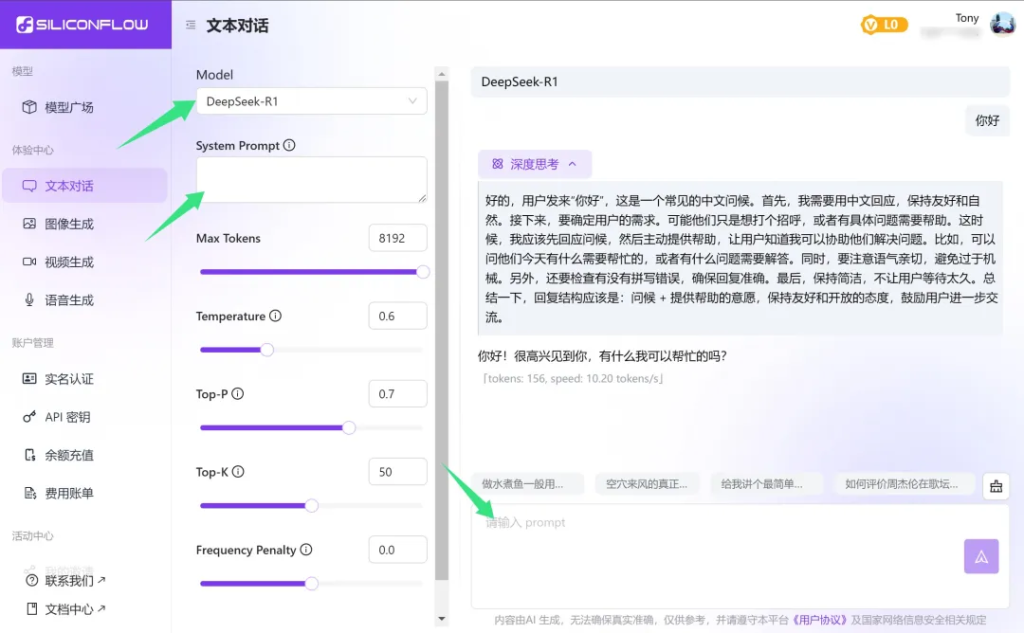1024x633 pixels.
Task: Click the Temperature info icon
Action: (x=275, y=316)
